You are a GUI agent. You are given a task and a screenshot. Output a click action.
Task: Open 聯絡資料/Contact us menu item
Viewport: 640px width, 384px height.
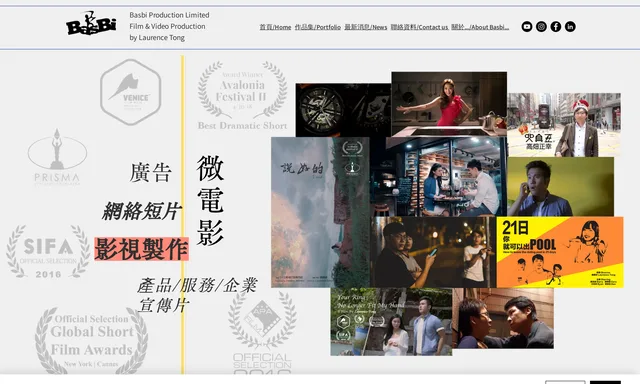[419, 27]
